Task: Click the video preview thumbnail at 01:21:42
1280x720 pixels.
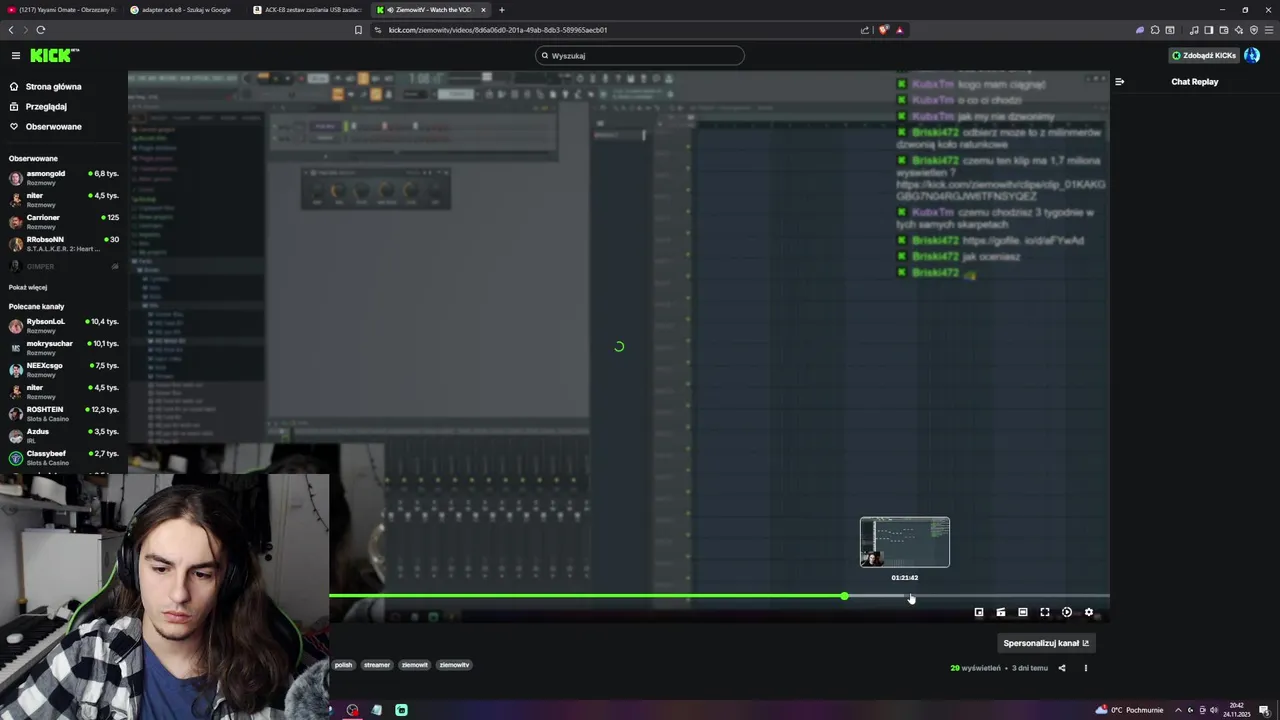Action: tap(905, 542)
